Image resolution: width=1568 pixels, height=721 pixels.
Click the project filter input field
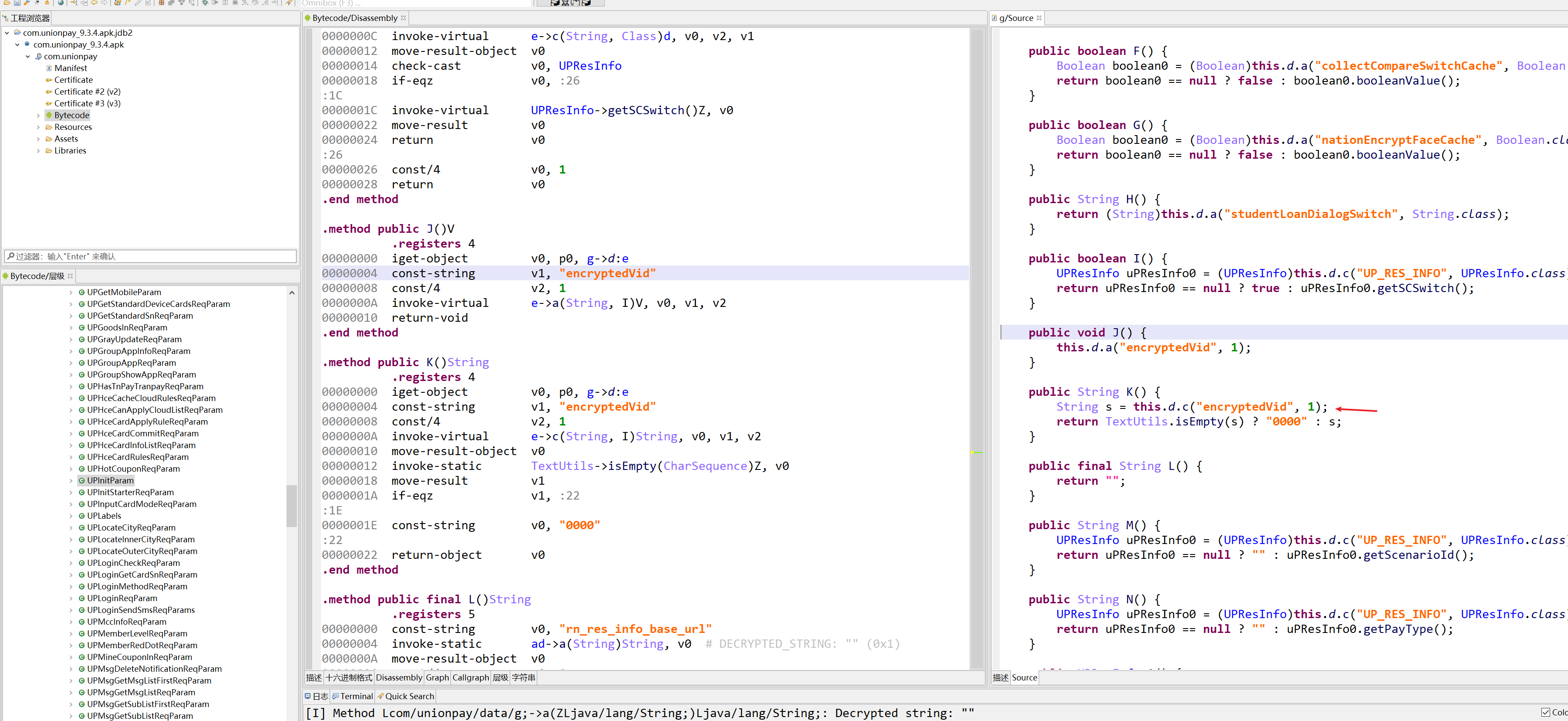click(150, 257)
